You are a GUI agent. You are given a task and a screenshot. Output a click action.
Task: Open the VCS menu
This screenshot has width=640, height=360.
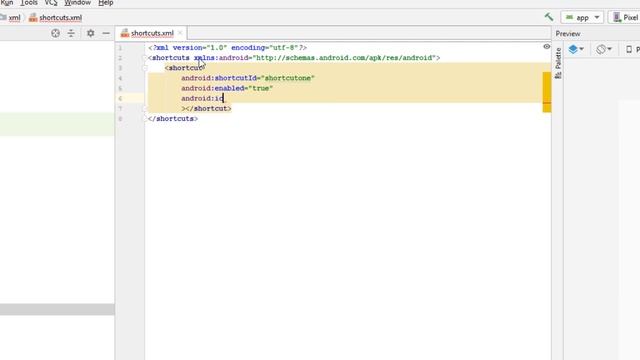[51, 2]
